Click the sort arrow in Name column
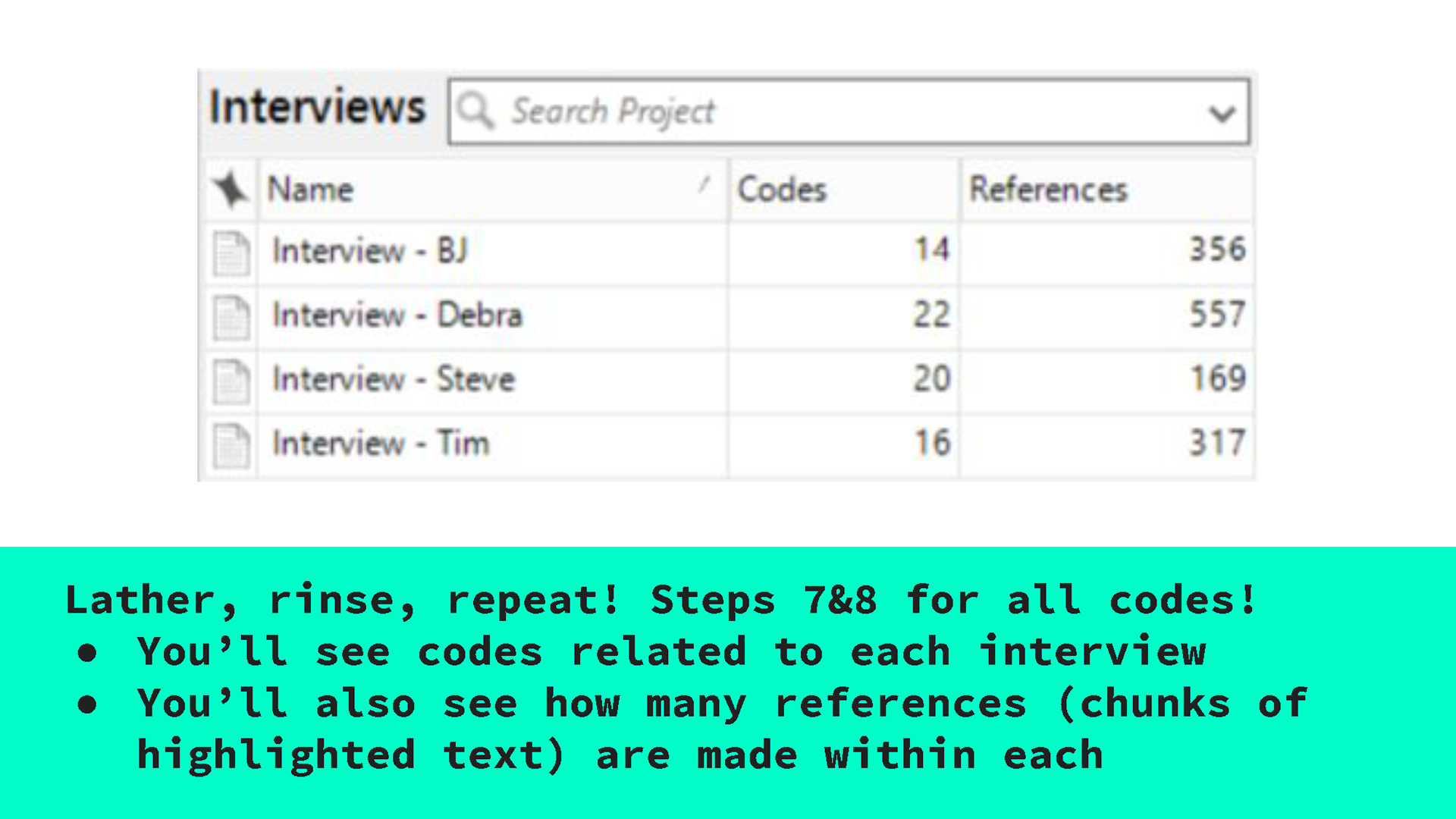The height and width of the screenshot is (819, 1456). point(704,184)
